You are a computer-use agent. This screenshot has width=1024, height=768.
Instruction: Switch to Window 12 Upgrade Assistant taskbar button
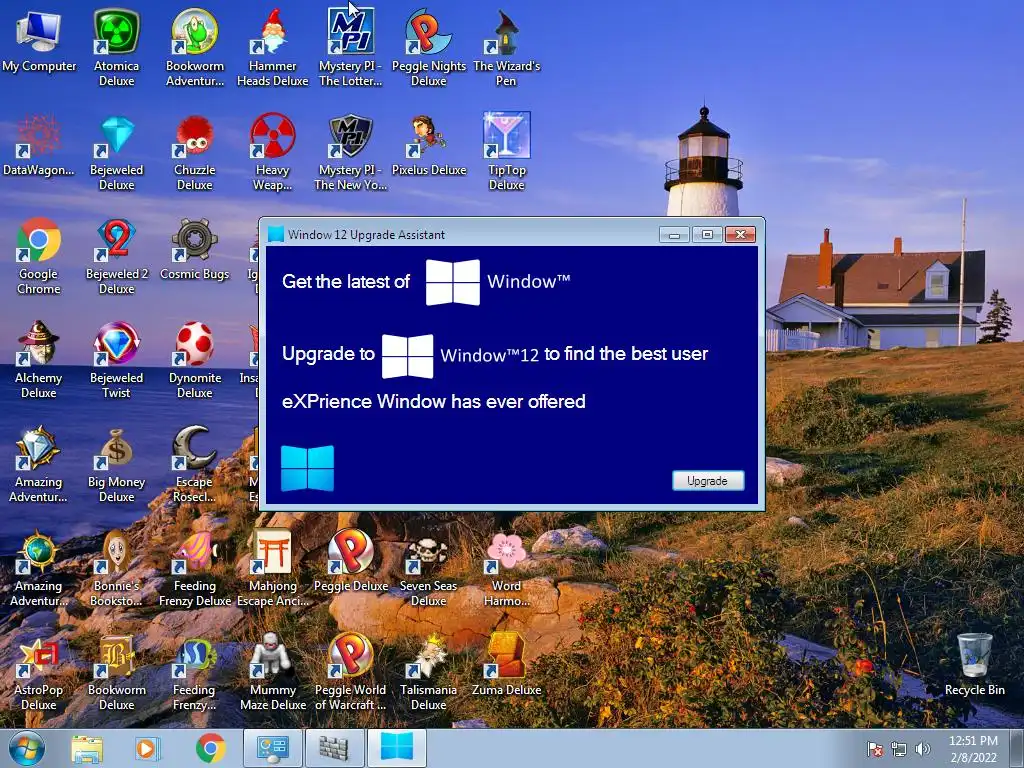coord(397,748)
